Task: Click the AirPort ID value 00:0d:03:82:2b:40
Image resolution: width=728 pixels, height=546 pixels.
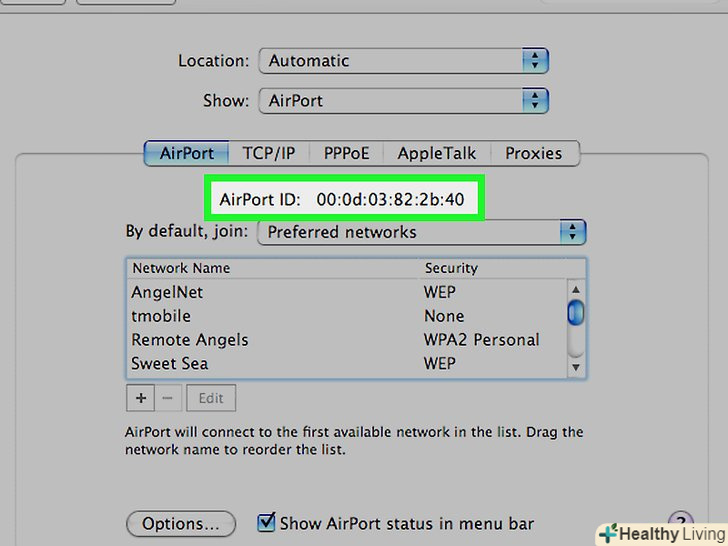Action: point(390,200)
